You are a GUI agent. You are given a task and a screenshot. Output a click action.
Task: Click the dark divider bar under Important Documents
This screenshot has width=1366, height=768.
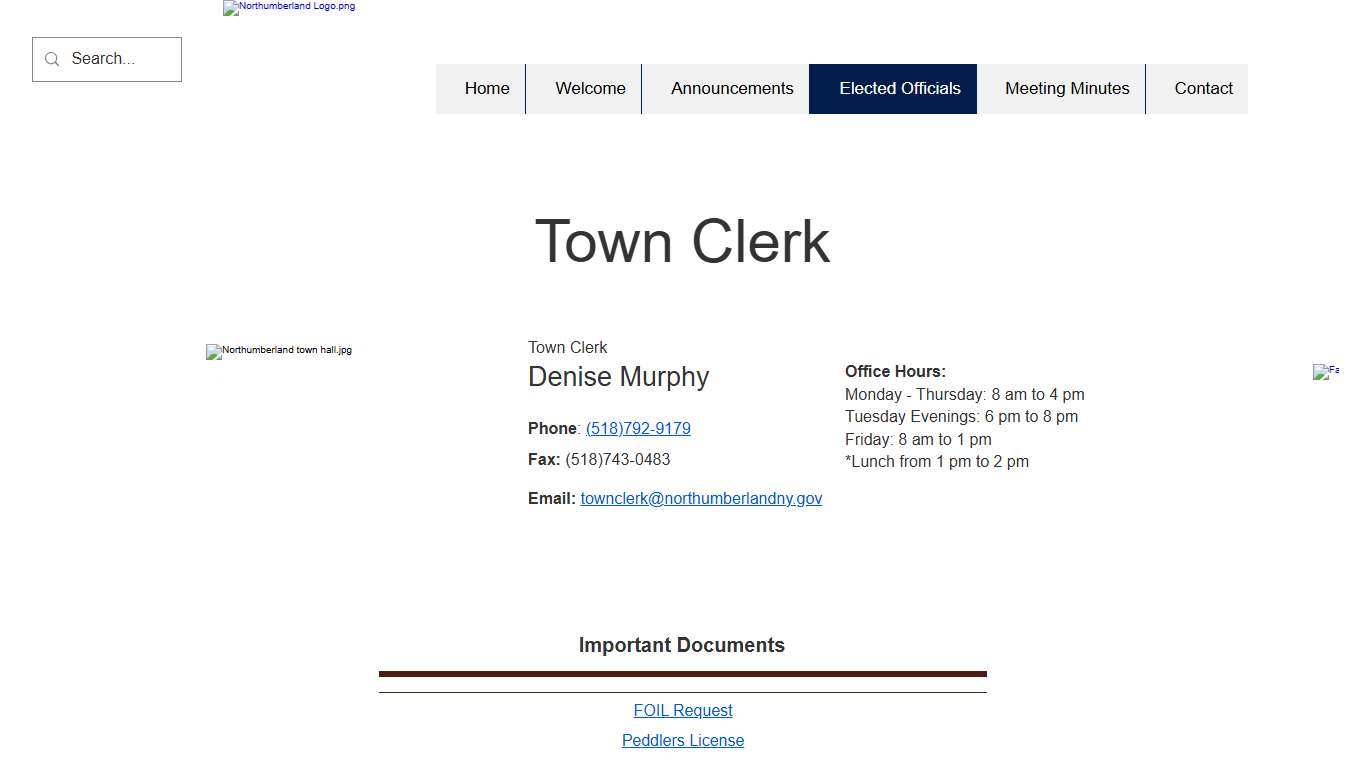click(x=683, y=672)
